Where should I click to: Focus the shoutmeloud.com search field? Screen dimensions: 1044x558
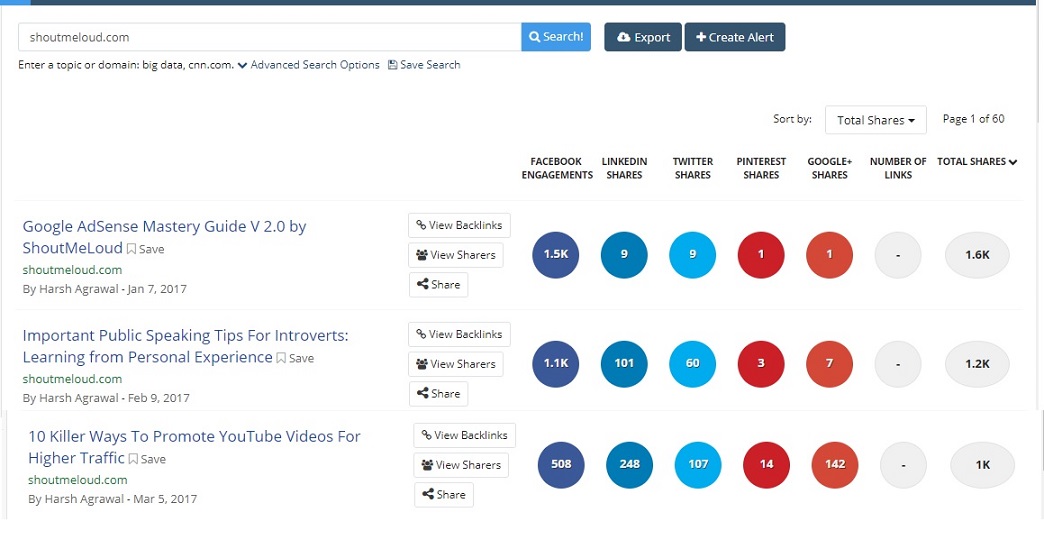(x=270, y=37)
